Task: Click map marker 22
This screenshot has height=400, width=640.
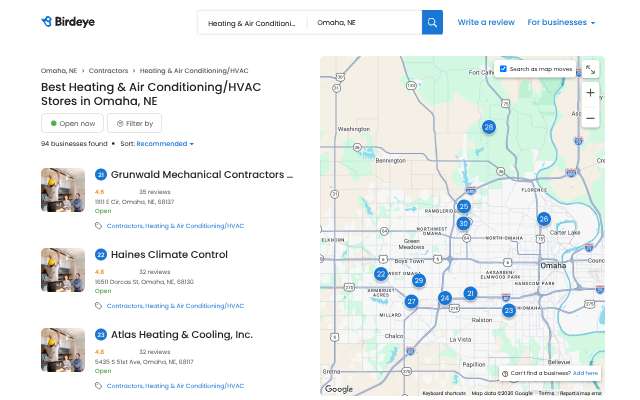Action: tap(381, 274)
